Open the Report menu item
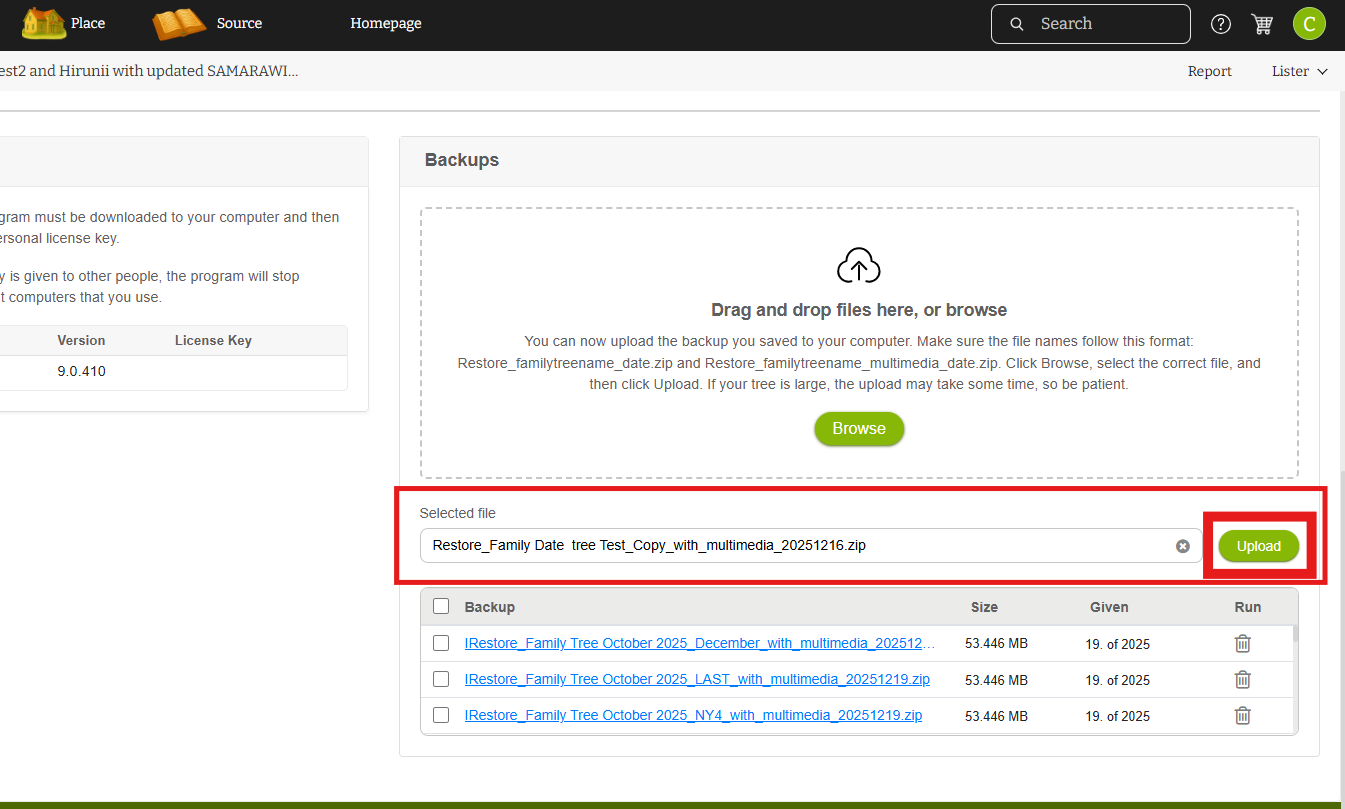This screenshot has height=809, width=1345. click(1209, 71)
